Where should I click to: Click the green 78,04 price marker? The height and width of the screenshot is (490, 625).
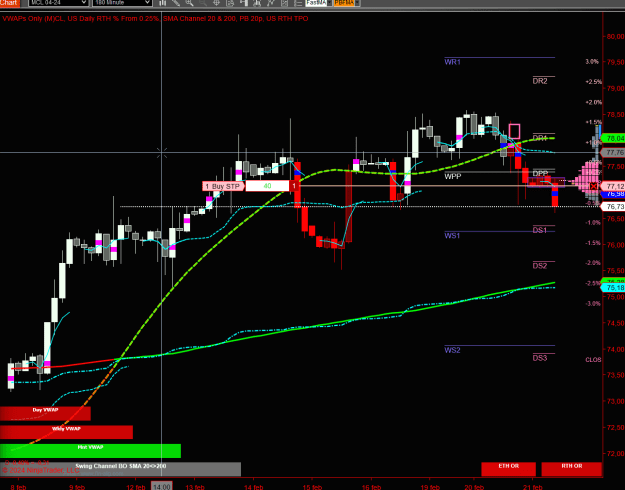pos(613,138)
